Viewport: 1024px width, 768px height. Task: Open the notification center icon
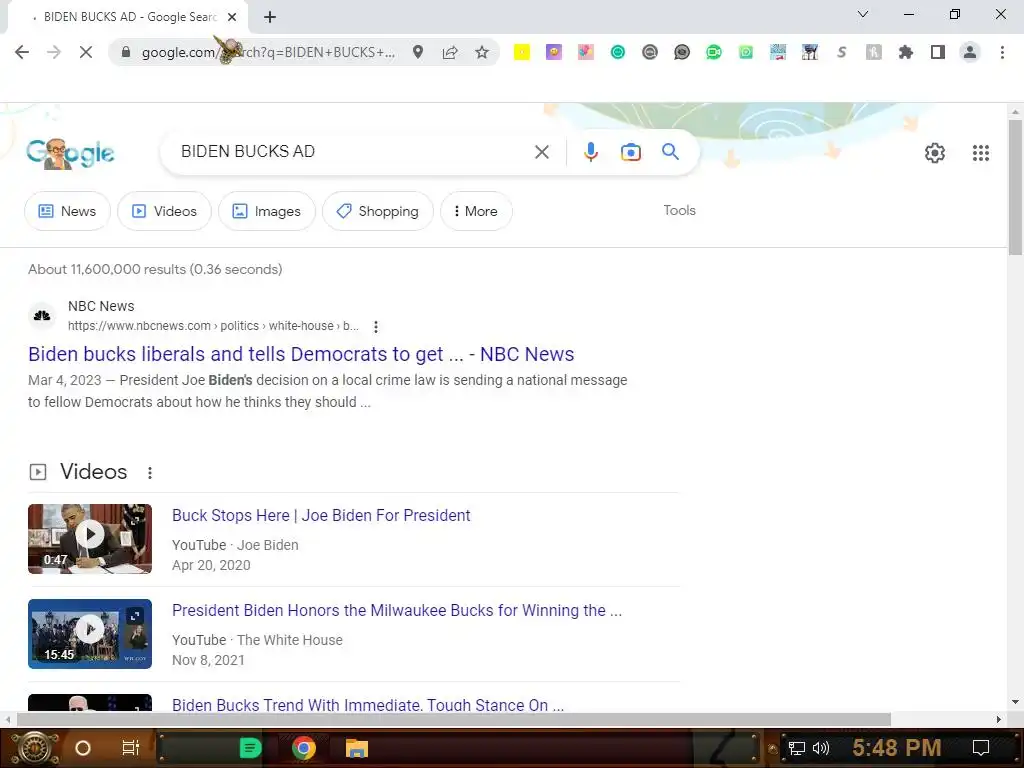pyautogui.click(x=980, y=748)
